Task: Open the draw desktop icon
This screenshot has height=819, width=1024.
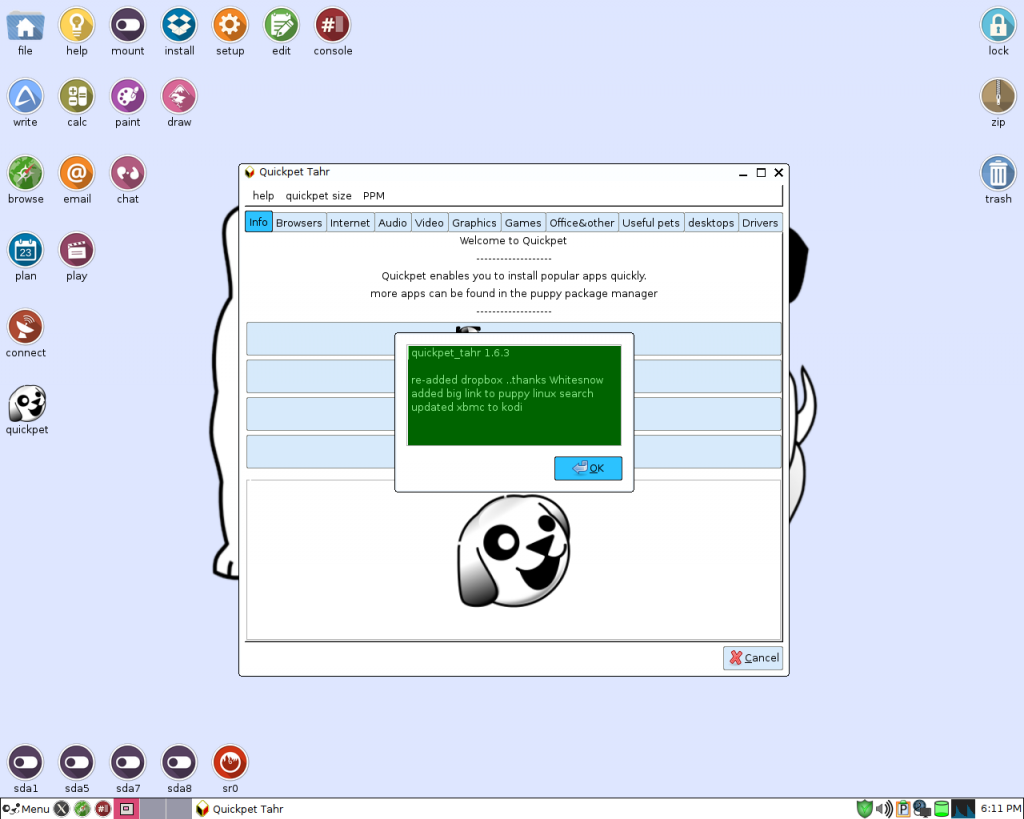Action: (180, 97)
